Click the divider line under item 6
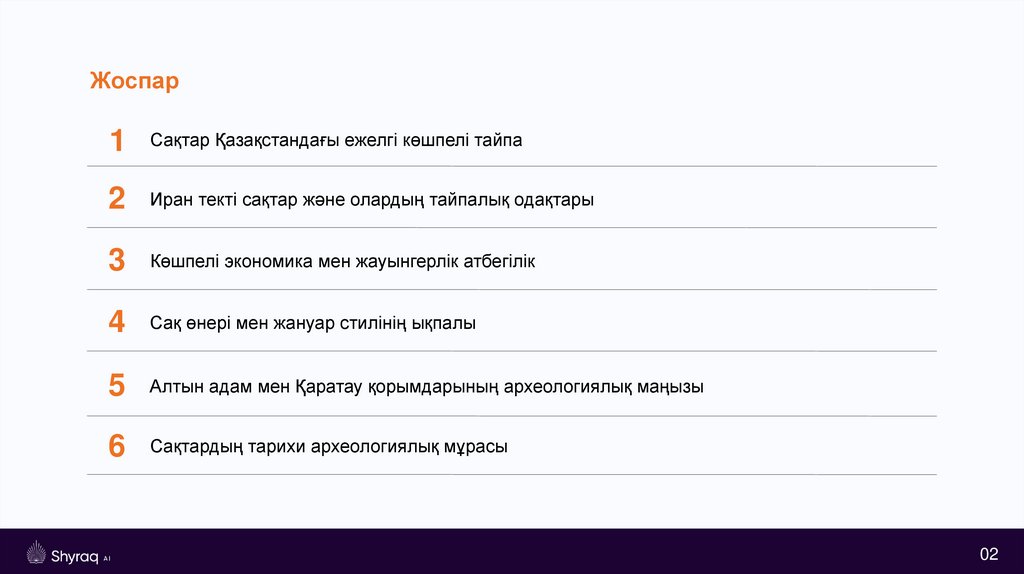The width and height of the screenshot is (1024, 574). pos(512,474)
